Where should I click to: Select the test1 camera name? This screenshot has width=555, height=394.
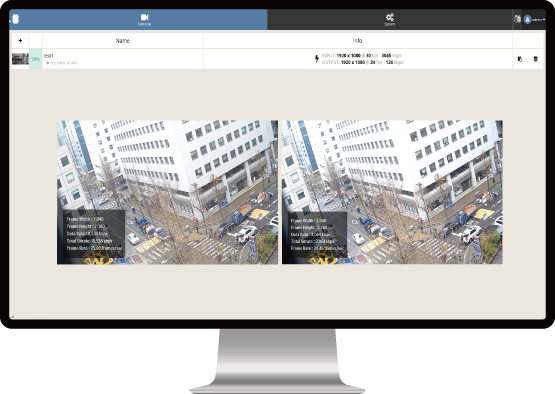pyautogui.click(x=48, y=56)
